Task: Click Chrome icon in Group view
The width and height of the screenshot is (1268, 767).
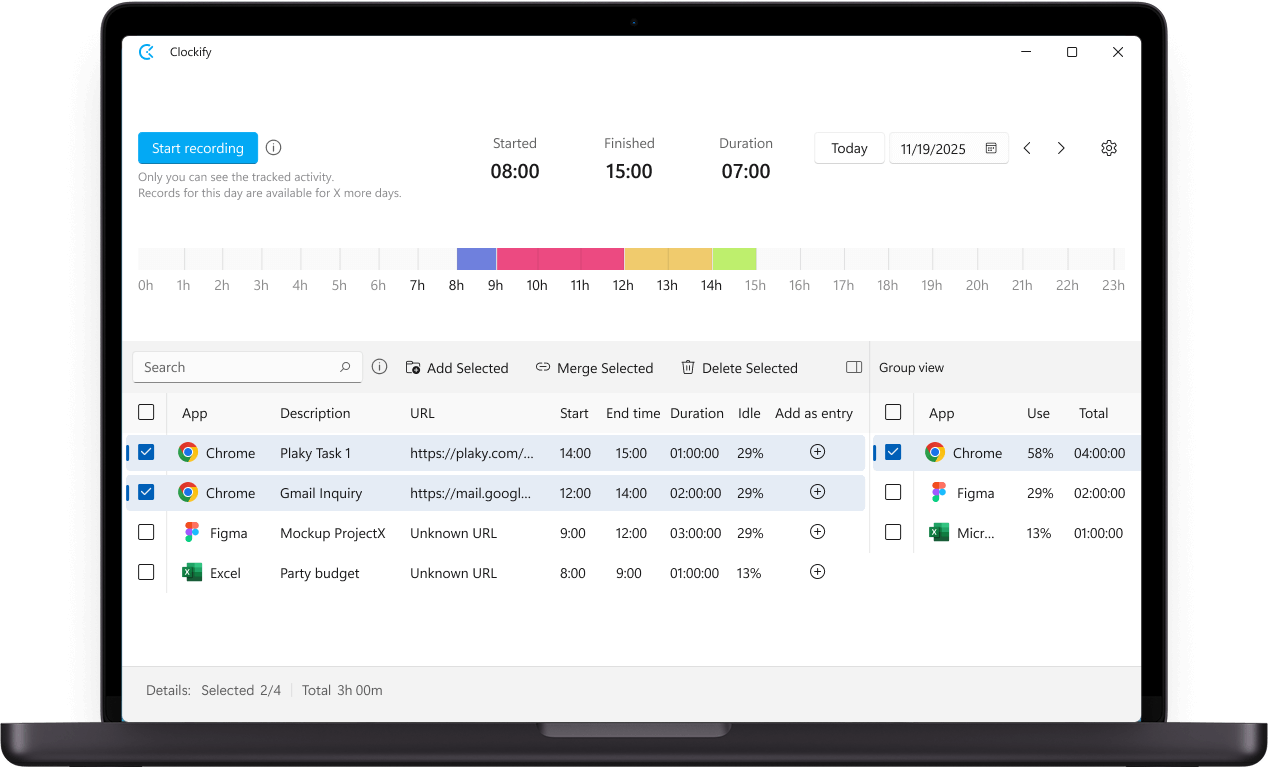Action: [935, 452]
